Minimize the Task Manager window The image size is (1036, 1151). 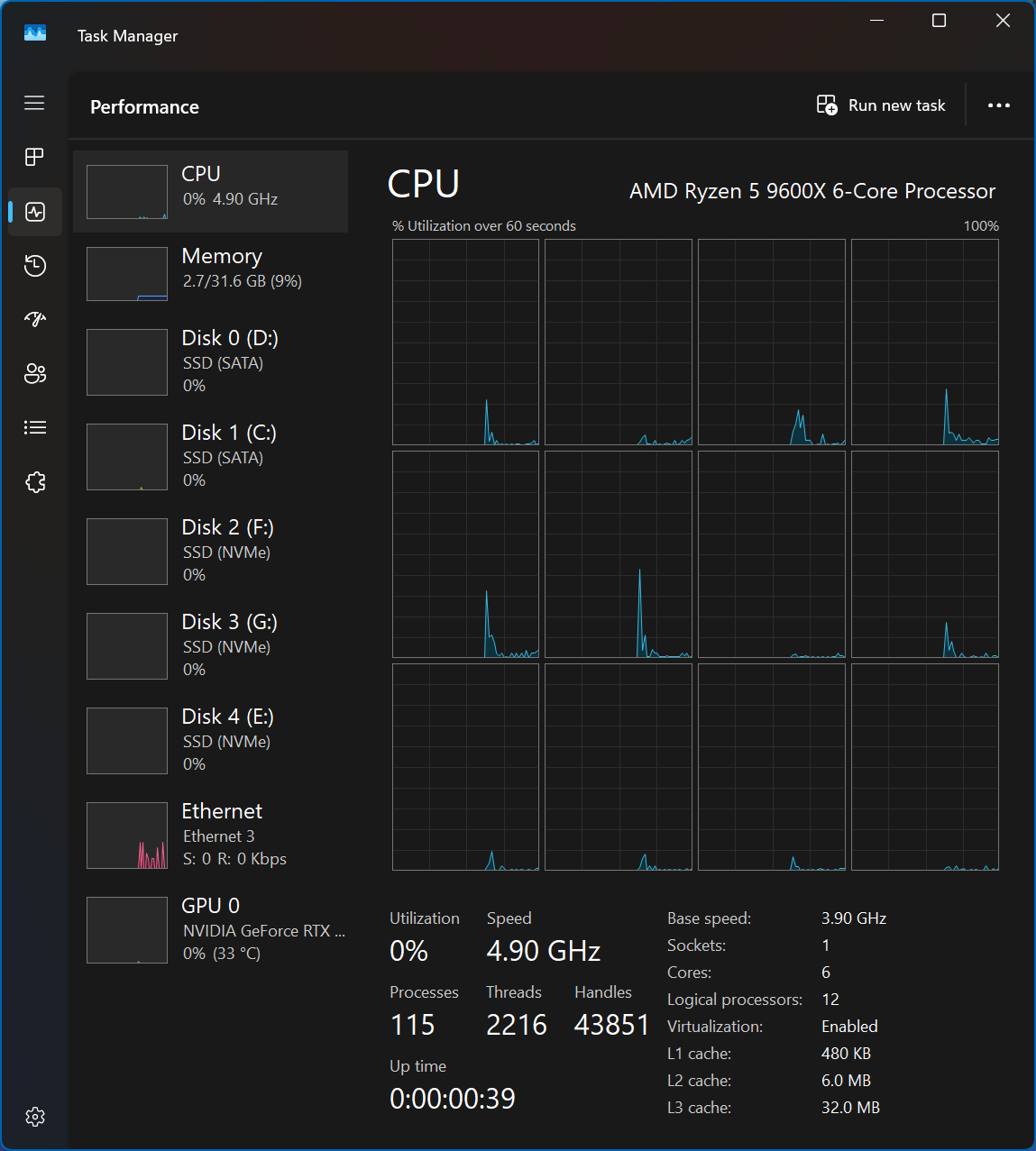point(876,21)
